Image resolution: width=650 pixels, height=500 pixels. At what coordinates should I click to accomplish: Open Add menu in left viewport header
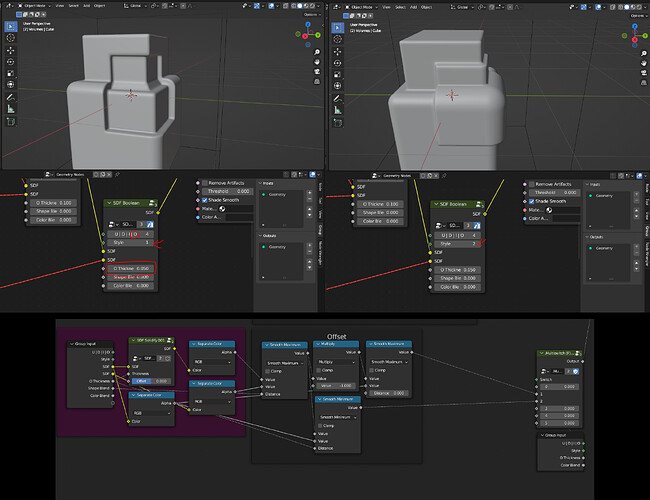coord(87,6)
